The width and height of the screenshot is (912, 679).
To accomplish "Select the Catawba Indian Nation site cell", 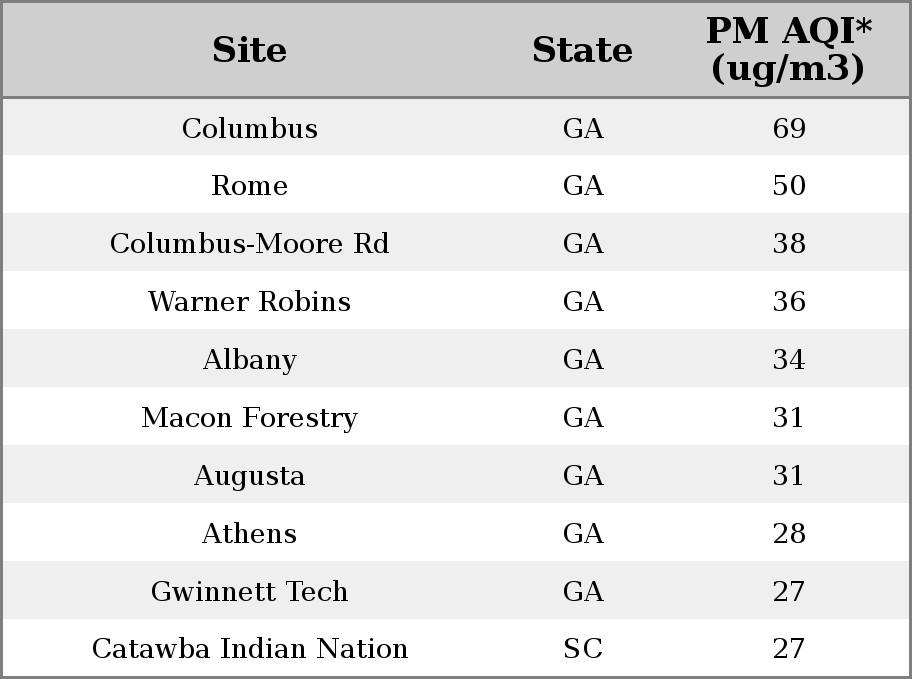I will point(250,648).
